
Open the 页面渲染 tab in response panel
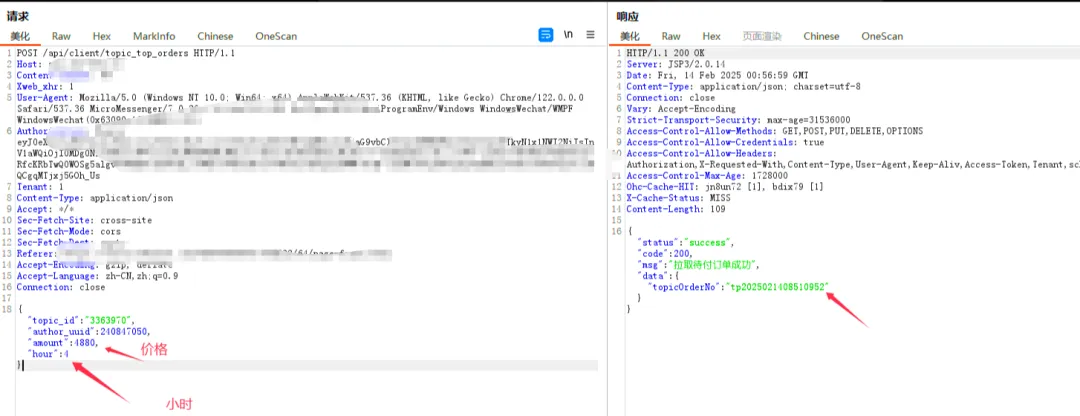pyautogui.click(x=762, y=37)
